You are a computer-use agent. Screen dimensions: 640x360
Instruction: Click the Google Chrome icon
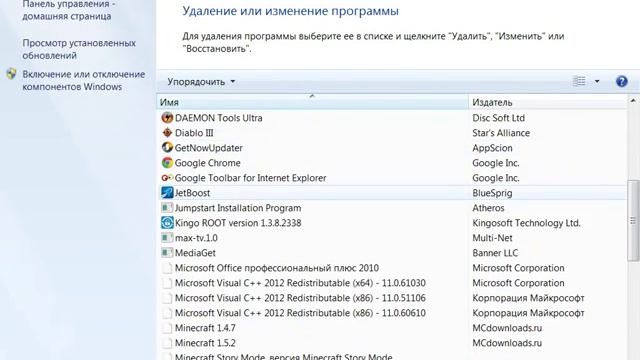click(x=167, y=162)
